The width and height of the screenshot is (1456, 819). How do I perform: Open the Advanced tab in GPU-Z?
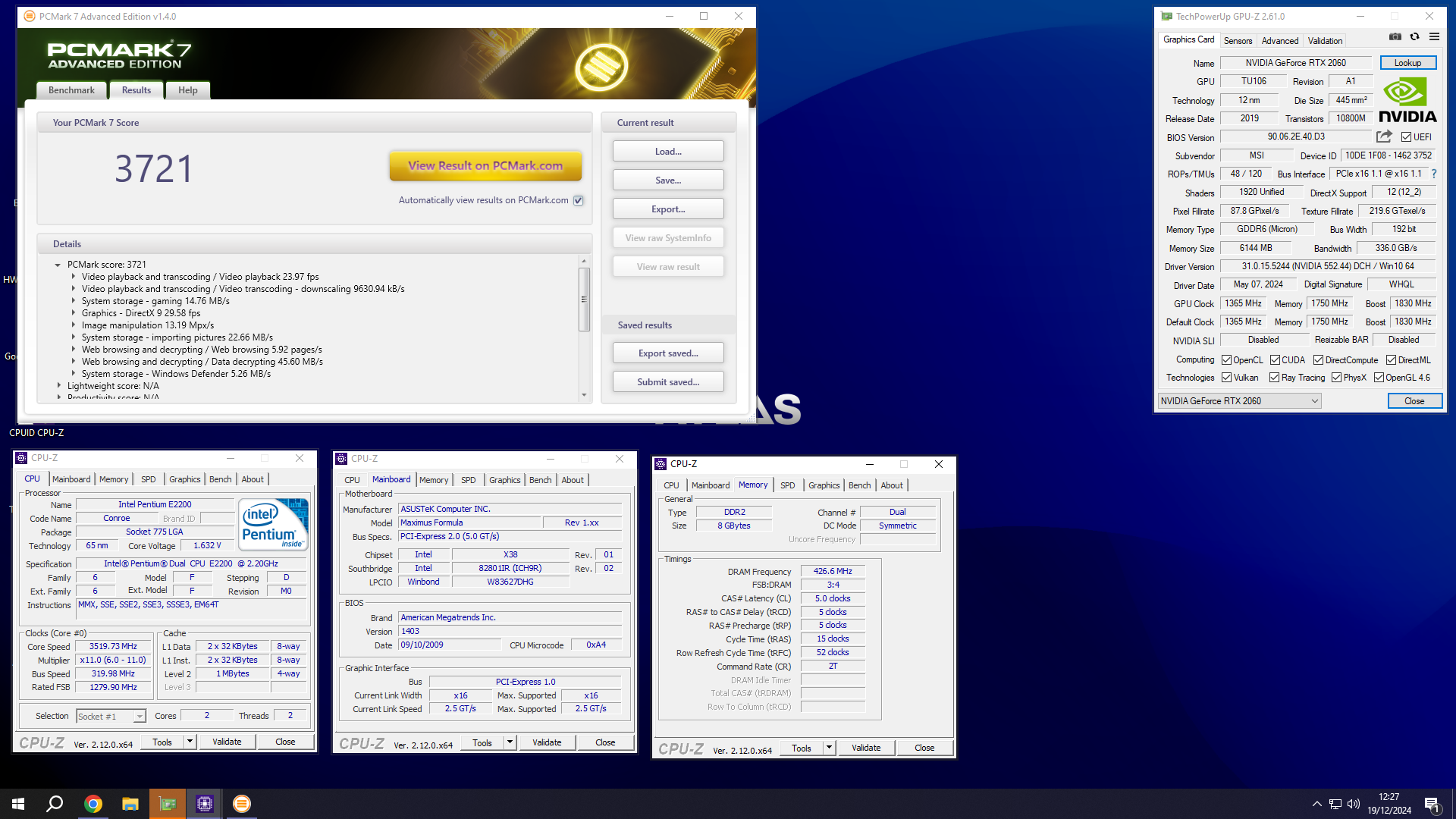(x=1280, y=40)
